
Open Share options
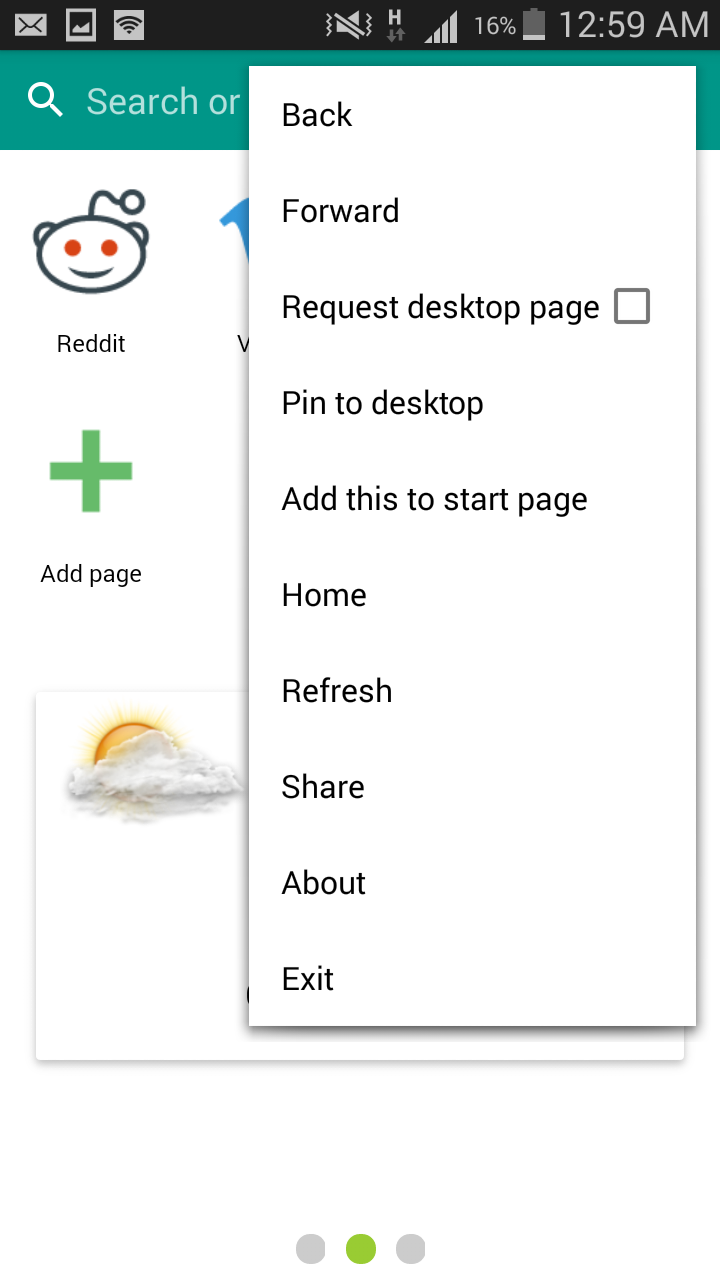pos(322,786)
